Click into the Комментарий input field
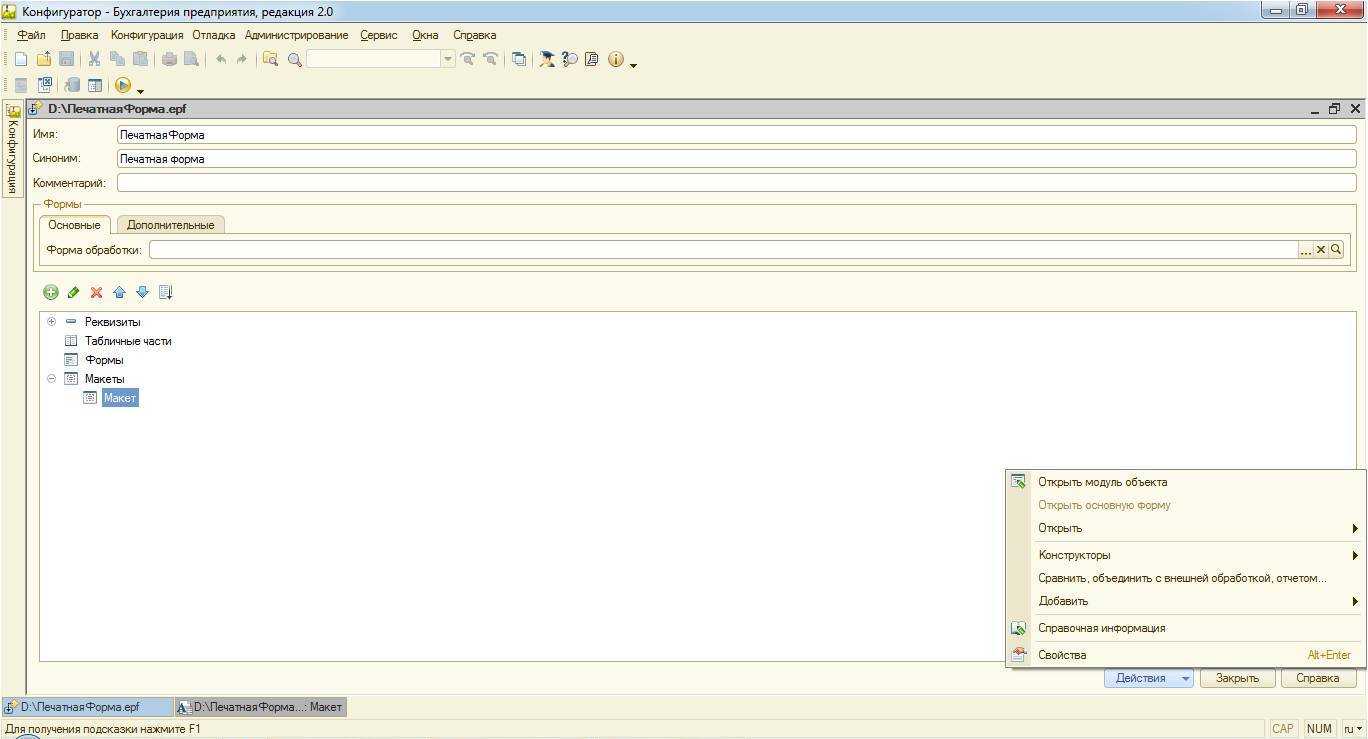The width and height of the screenshot is (1368, 739). (735, 183)
